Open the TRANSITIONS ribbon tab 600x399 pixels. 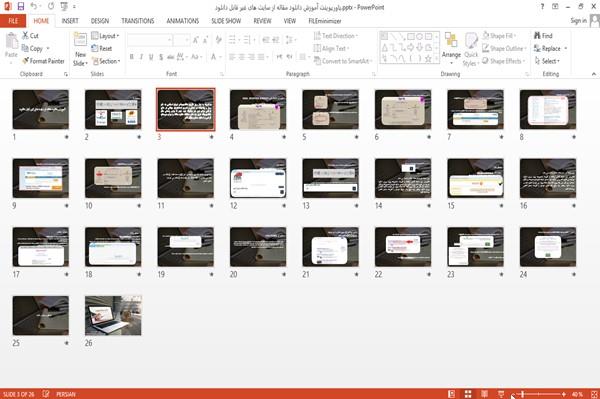(x=138, y=21)
